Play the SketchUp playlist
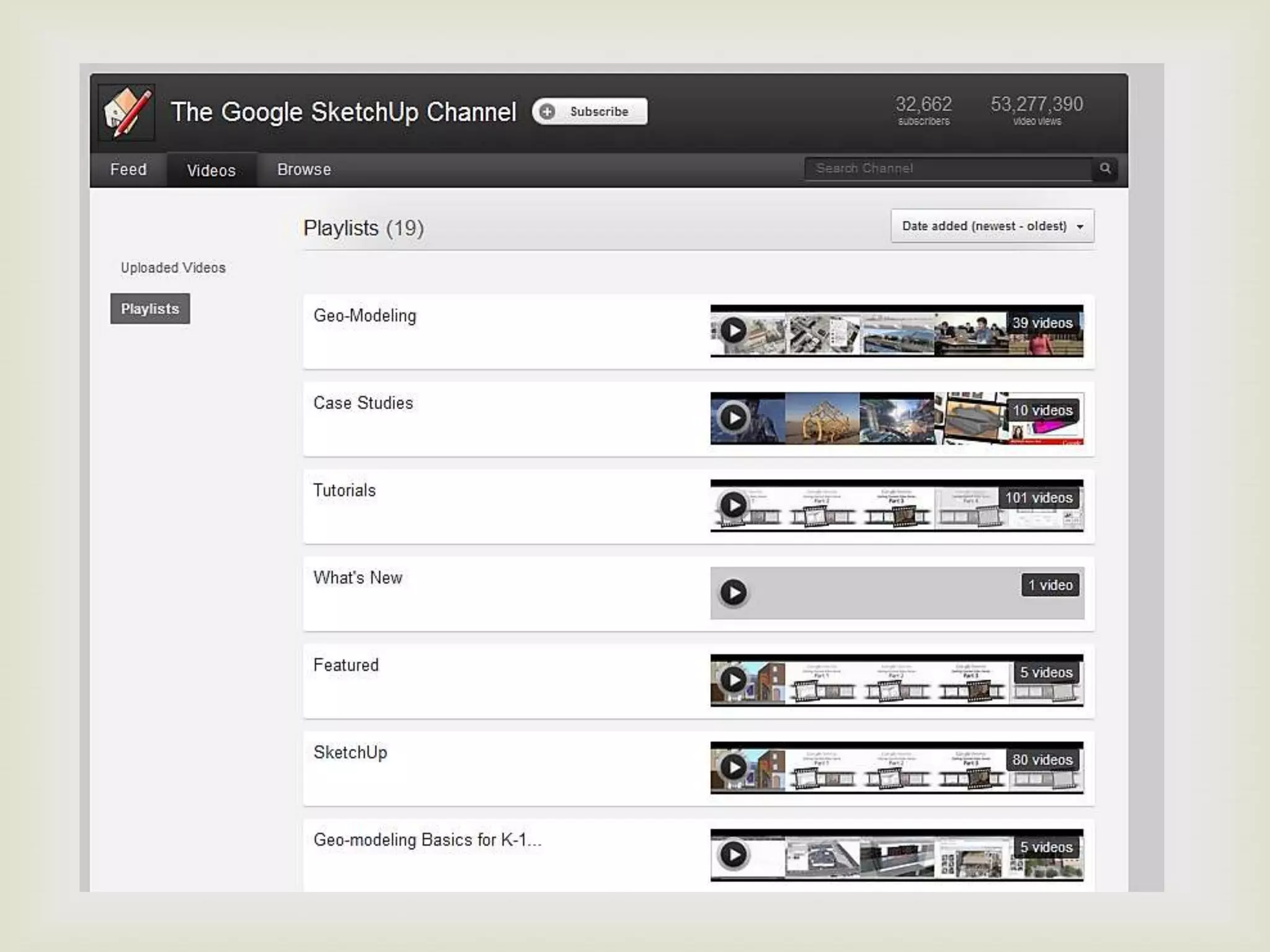Image resolution: width=1270 pixels, height=952 pixels. [734, 767]
